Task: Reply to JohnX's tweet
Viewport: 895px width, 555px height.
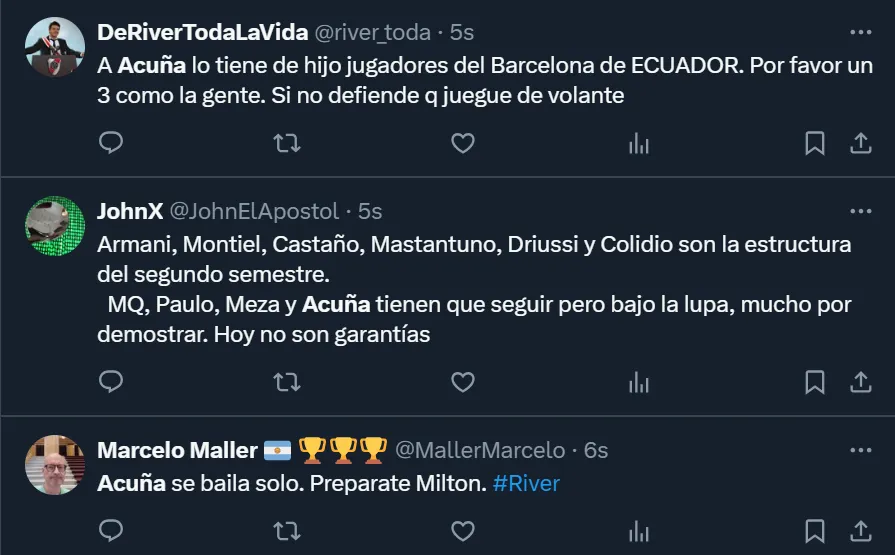Action: click(111, 382)
